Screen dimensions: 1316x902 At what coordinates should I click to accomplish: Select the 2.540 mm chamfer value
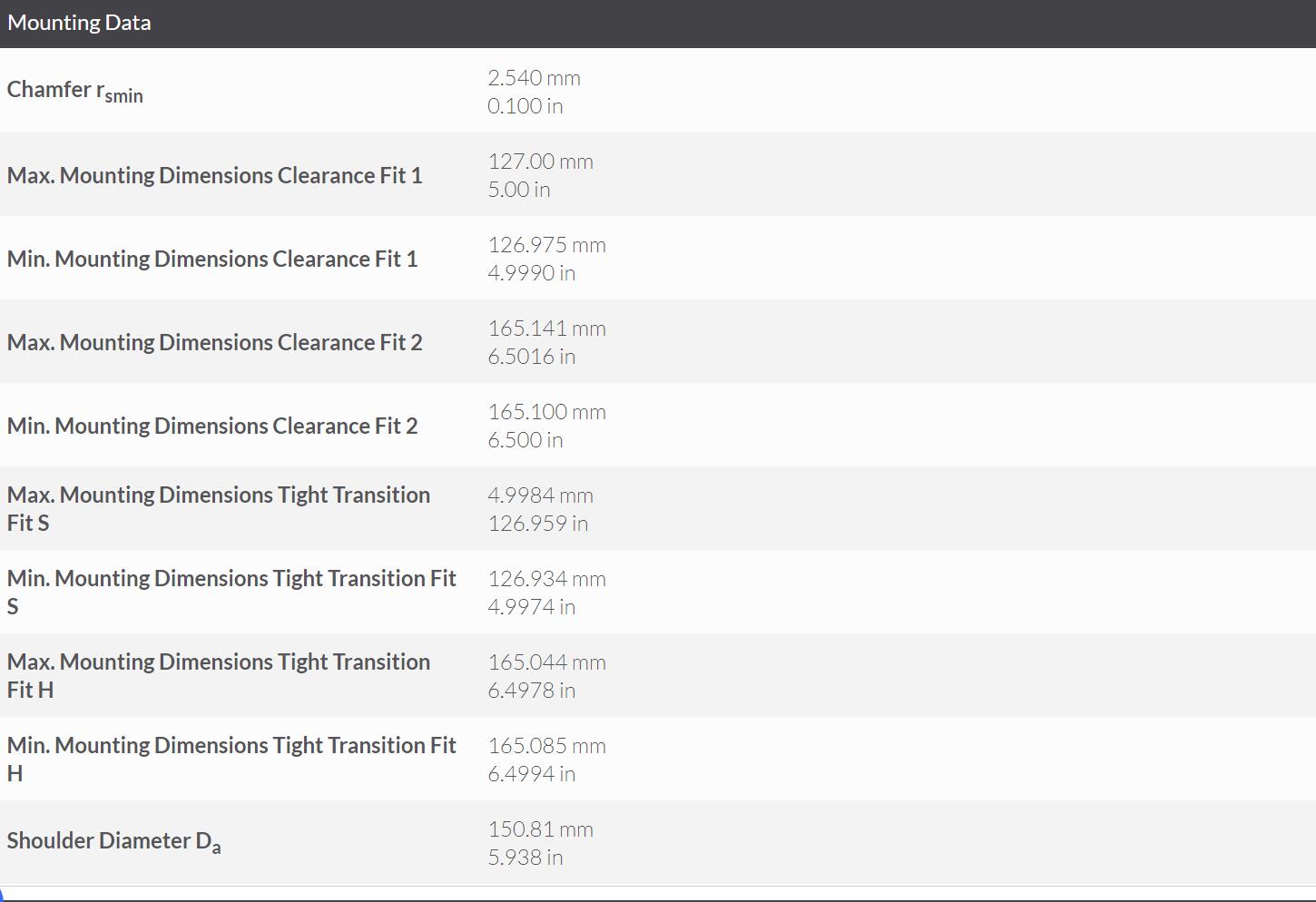pyautogui.click(x=534, y=78)
